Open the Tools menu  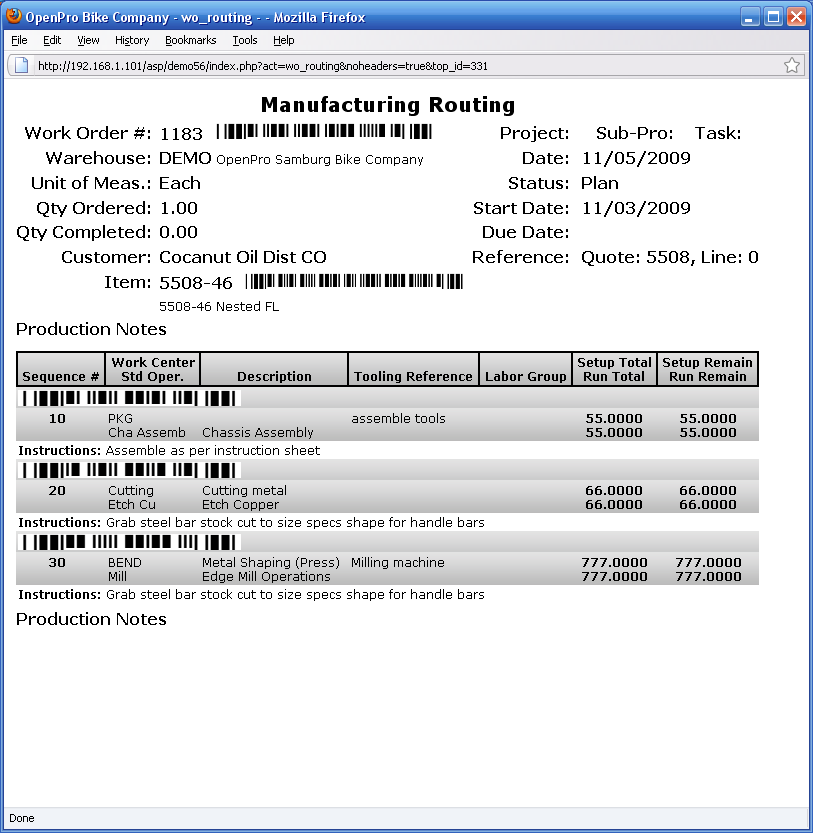point(245,40)
